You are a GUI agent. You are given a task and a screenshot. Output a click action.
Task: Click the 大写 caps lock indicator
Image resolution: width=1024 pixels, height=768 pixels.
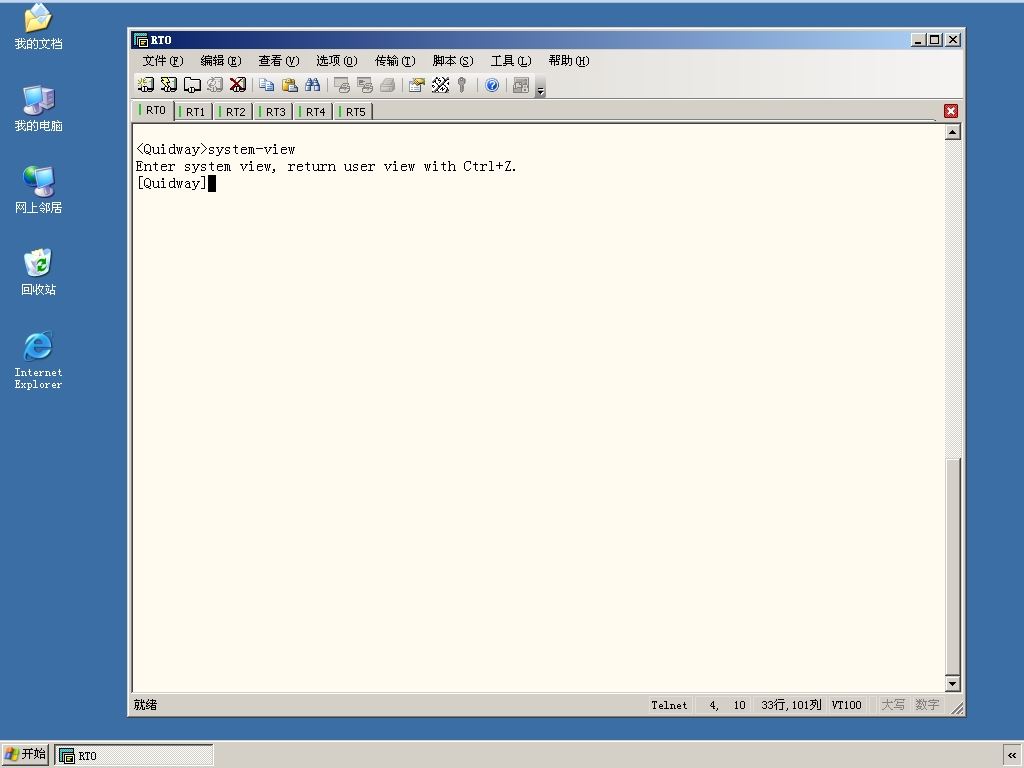click(893, 705)
